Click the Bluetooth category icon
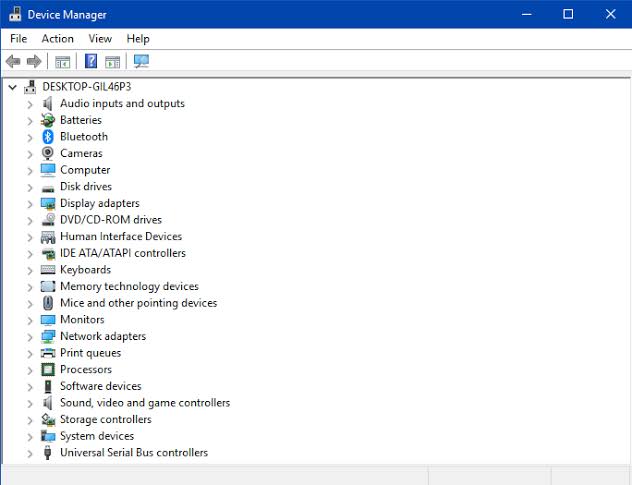The width and height of the screenshot is (632, 485). coord(48,137)
